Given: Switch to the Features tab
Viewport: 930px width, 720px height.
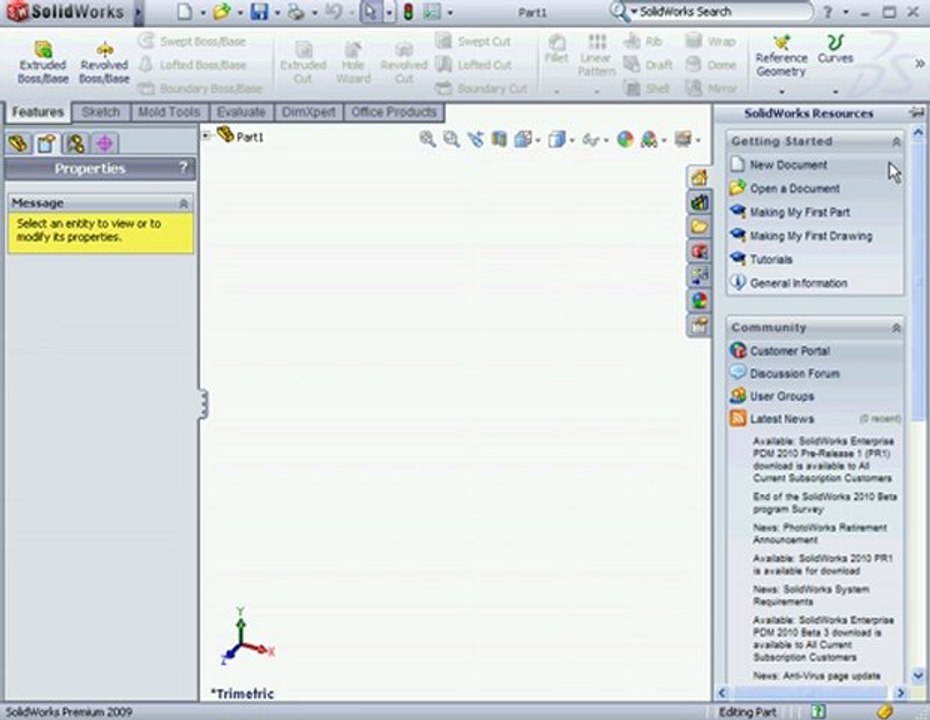Looking at the screenshot, I should click(38, 112).
